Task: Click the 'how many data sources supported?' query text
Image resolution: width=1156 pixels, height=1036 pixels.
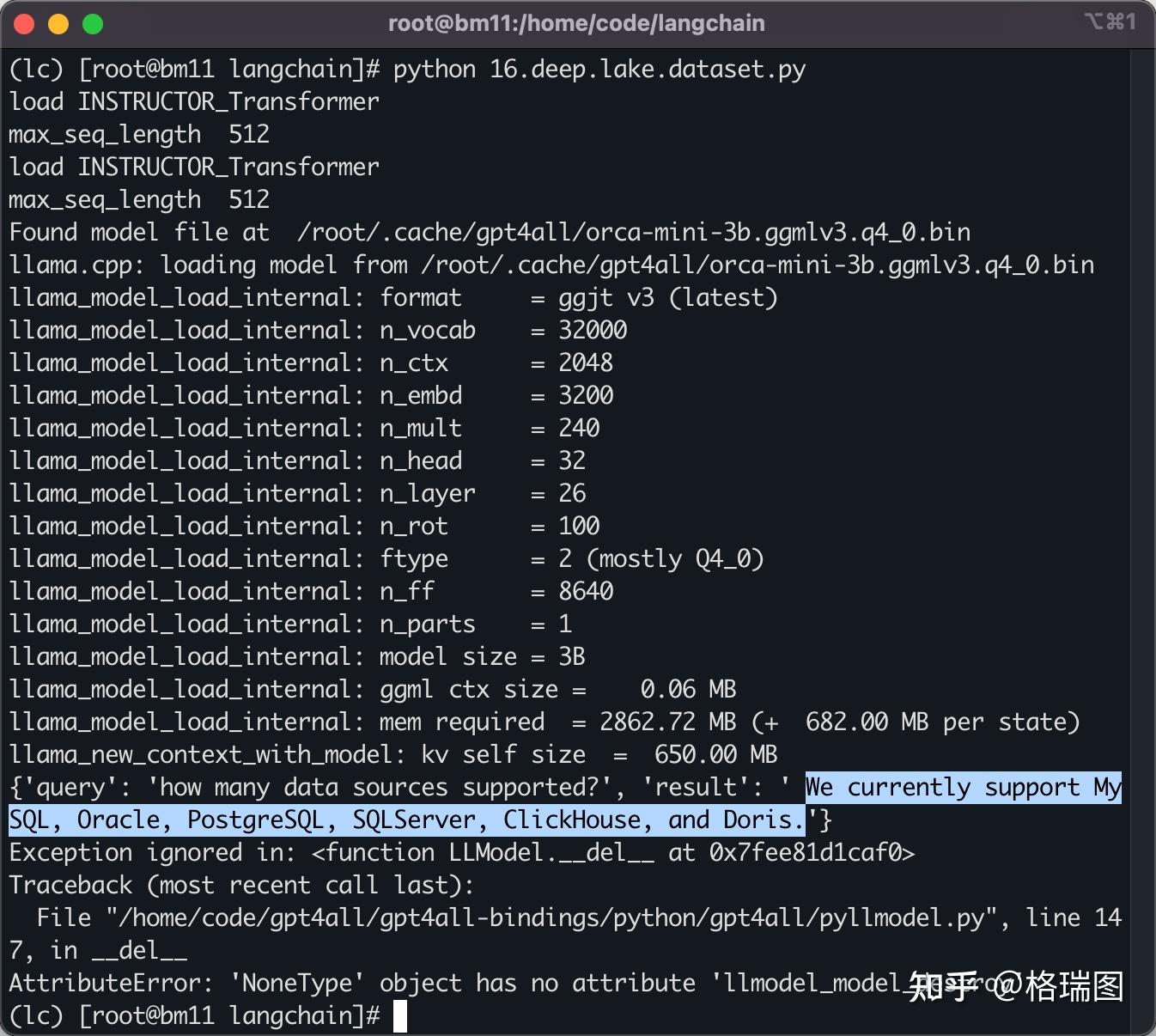Action: pos(369,787)
